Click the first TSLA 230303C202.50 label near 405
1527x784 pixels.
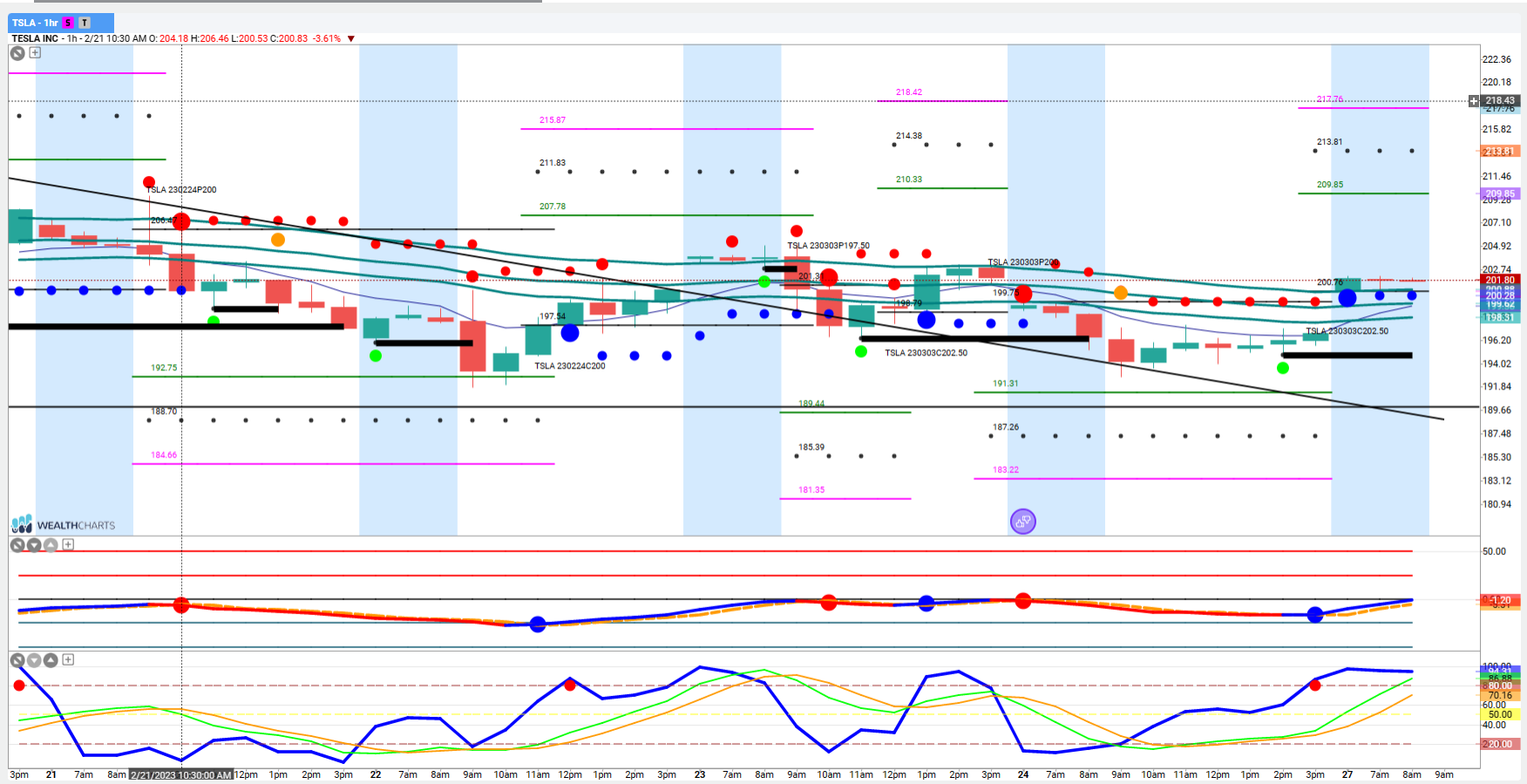click(926, 353)
